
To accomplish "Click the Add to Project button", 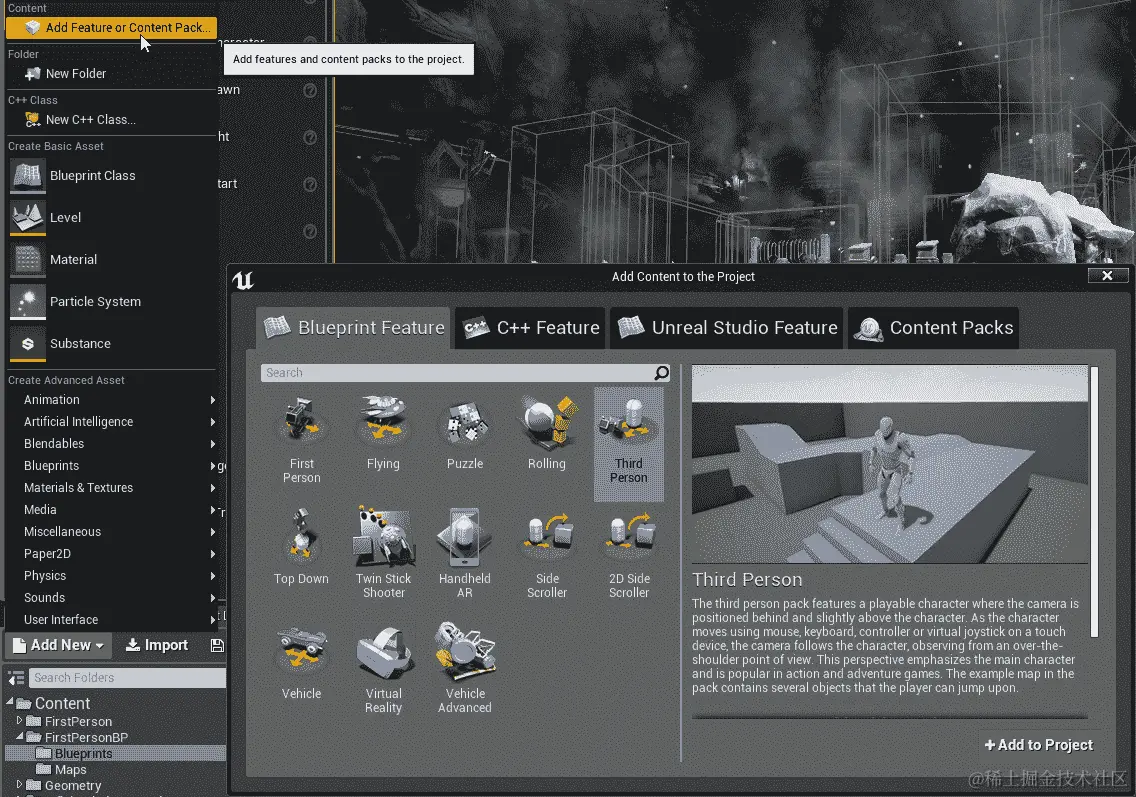I will click(x=1038, y=745).
